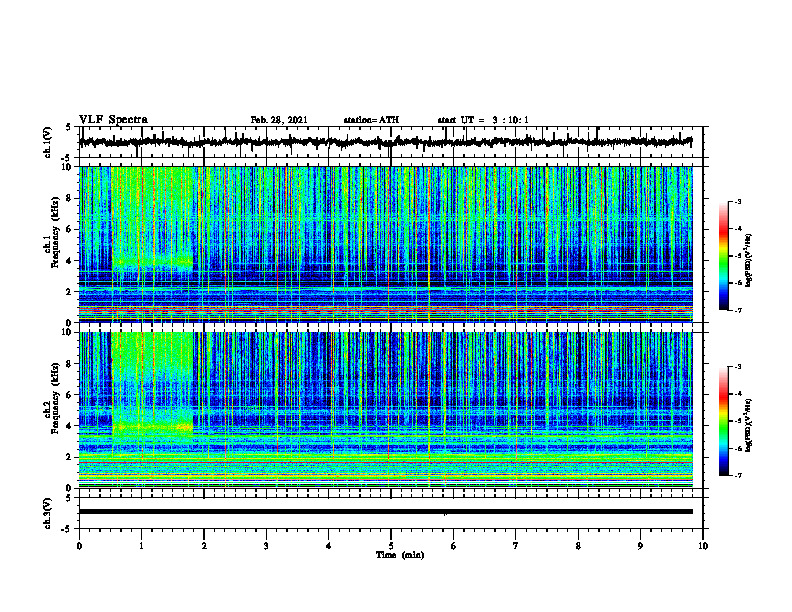Click the ch.1 "Frequency (kHz)" axis label
Image resolution: width=792 pixels, height=612 pixels.
(x=54, y=233)
